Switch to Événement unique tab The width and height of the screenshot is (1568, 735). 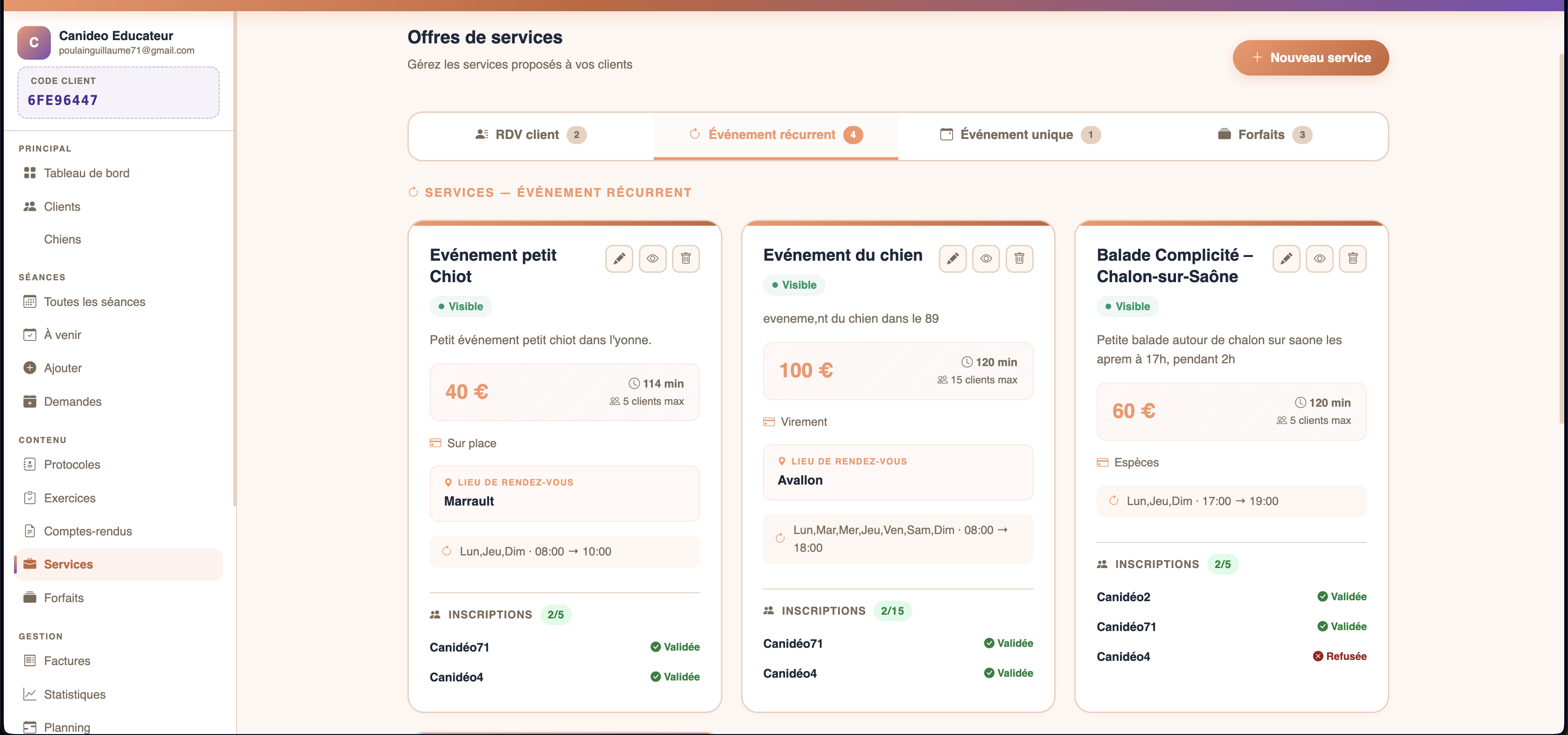pyautogui.click(x=1020, y=135)
